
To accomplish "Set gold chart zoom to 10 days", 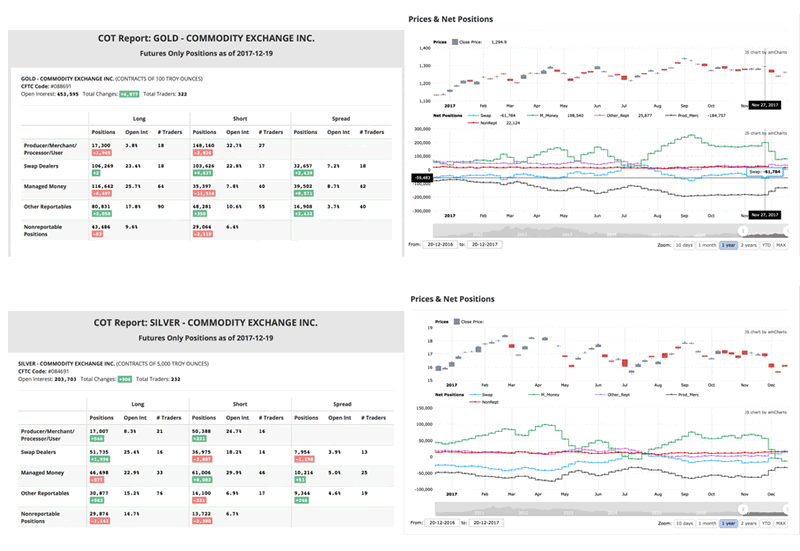I will pyautogui.click(x=683, y=244).
